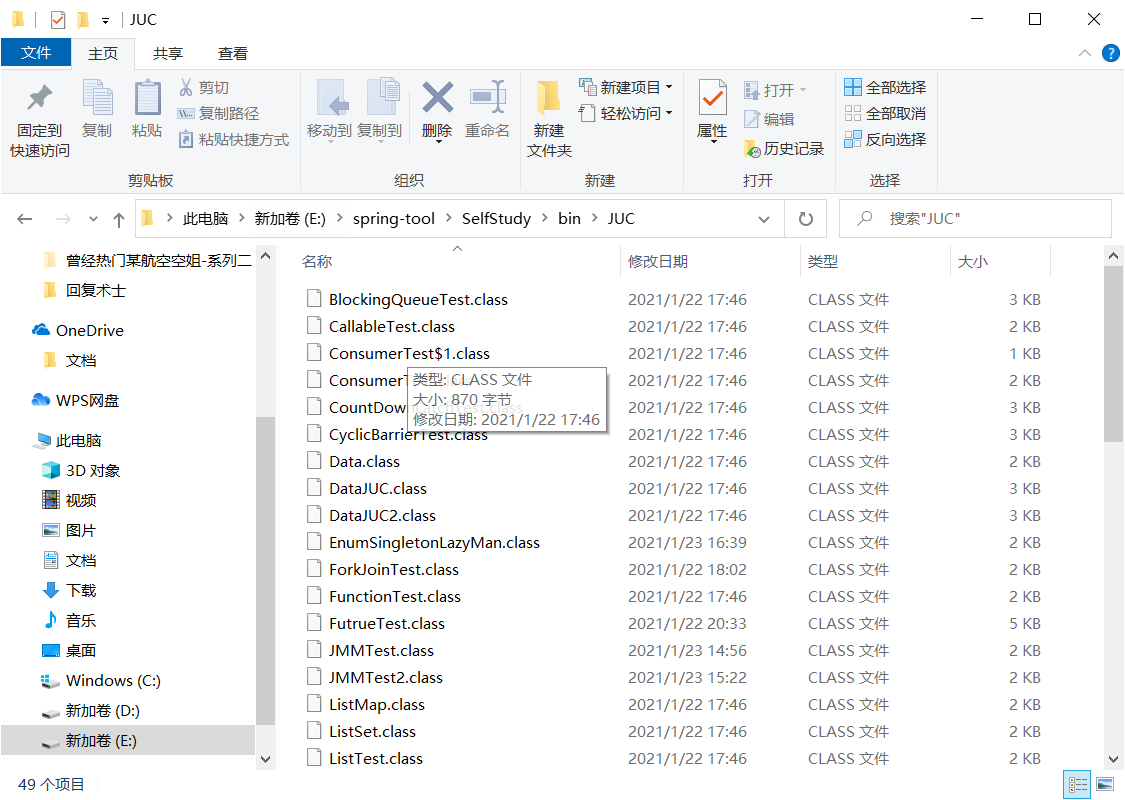Click the quick access toolbar properties checkmark icon
1125x800 pixels.
click(58, 19)
